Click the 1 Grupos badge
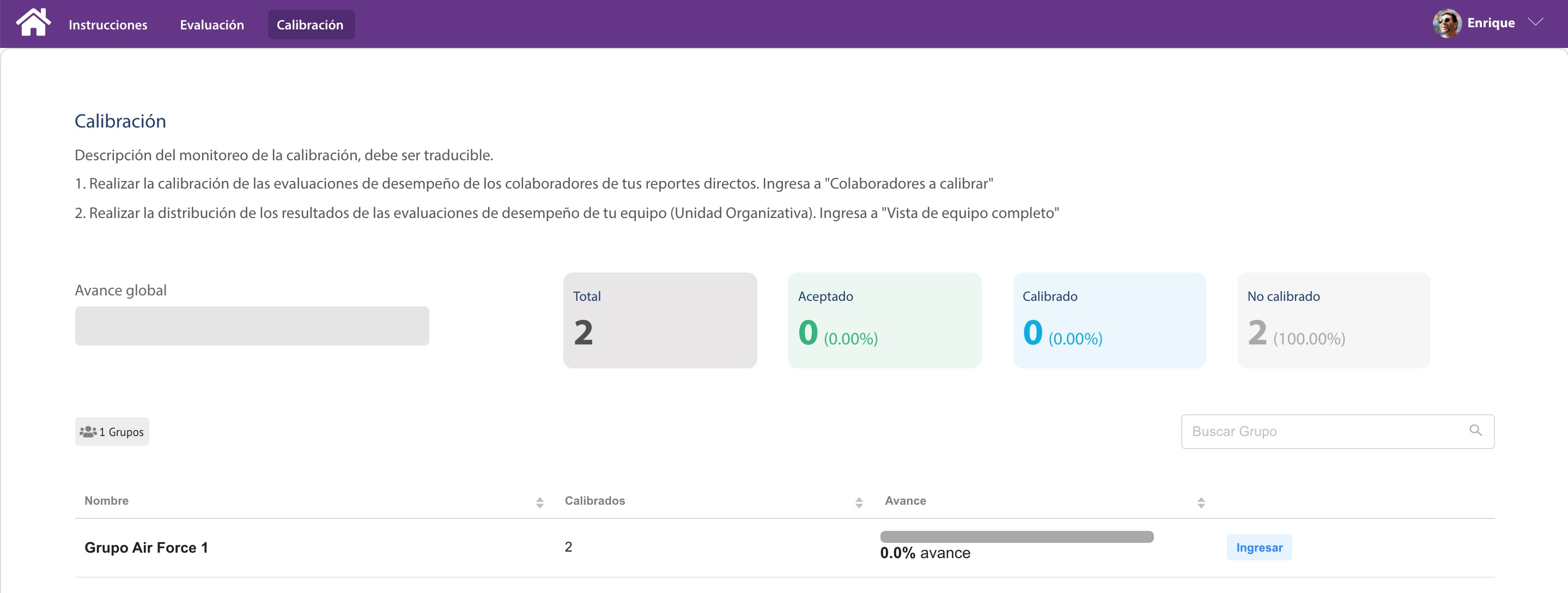The image size is (1568, 593). click(x=112, y=432)
